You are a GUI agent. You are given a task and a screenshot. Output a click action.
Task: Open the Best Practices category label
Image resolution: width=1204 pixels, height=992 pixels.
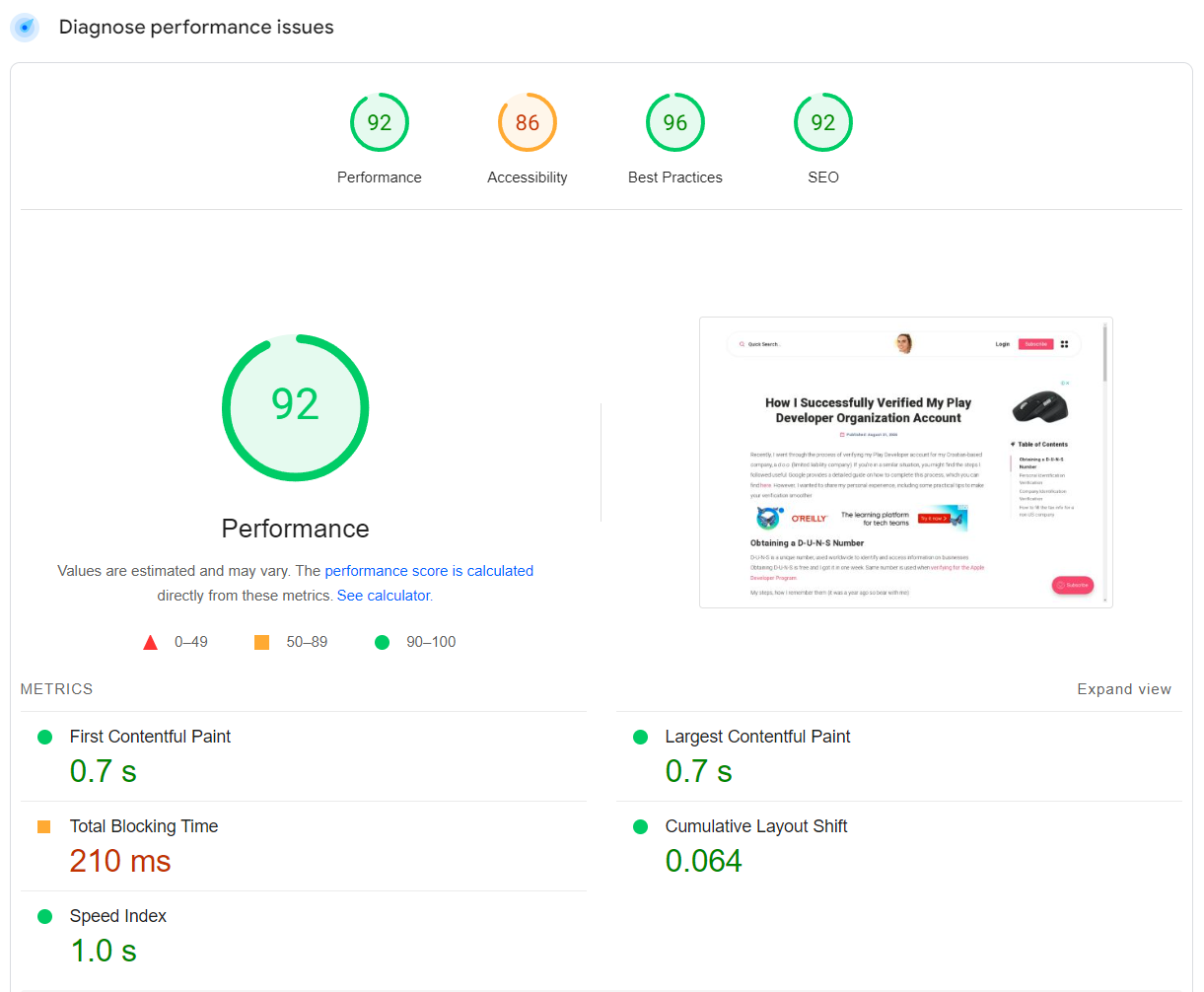click(x=675, y=177)
